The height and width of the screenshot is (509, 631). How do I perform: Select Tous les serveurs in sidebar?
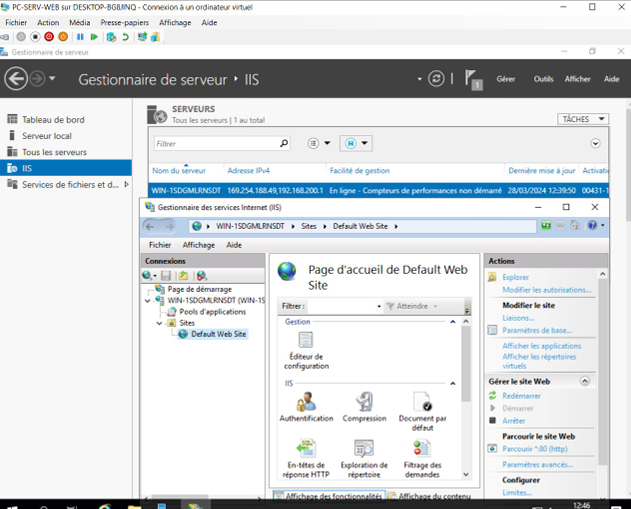(54, 152)
